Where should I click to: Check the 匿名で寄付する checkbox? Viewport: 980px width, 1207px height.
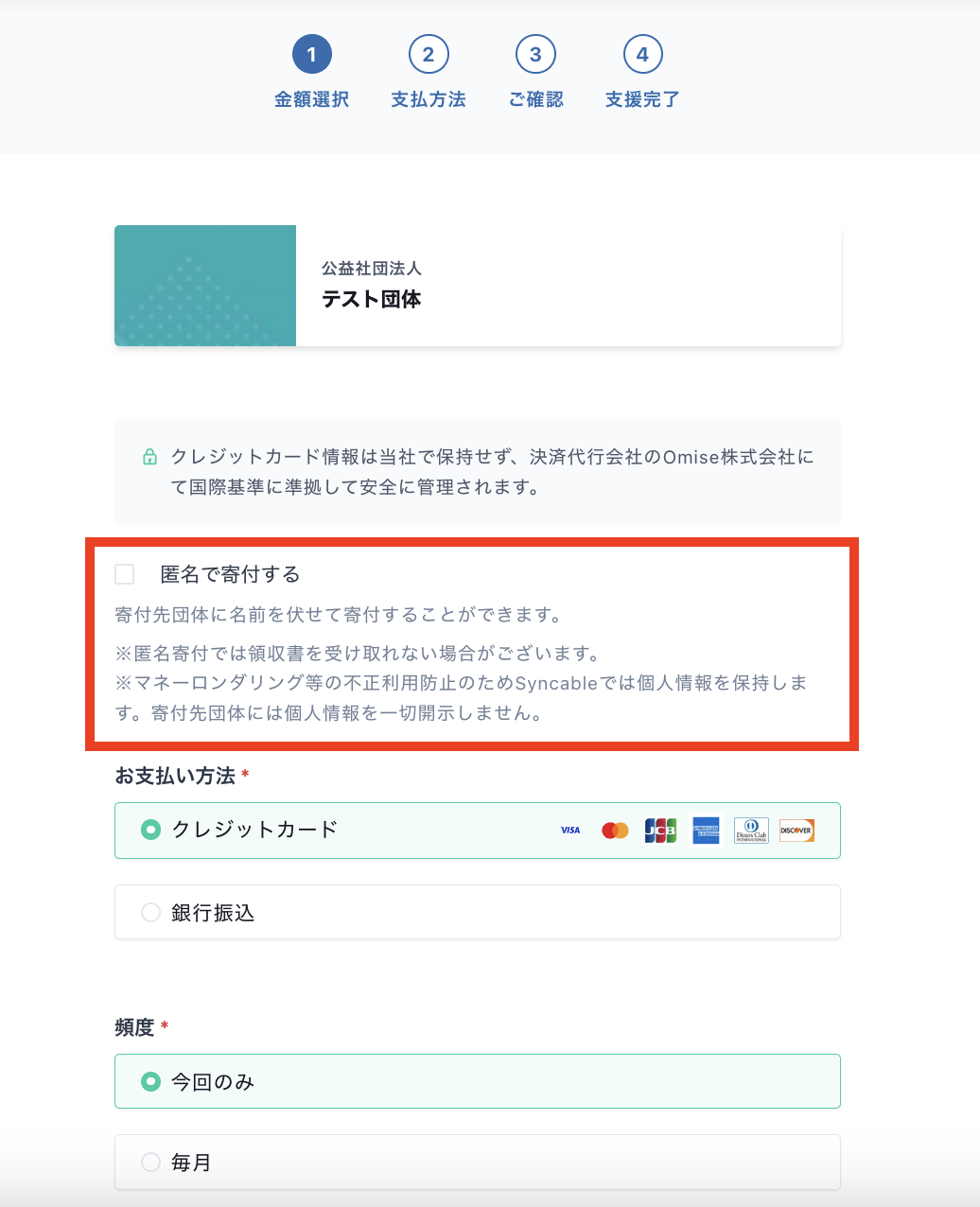pos(126,573)
